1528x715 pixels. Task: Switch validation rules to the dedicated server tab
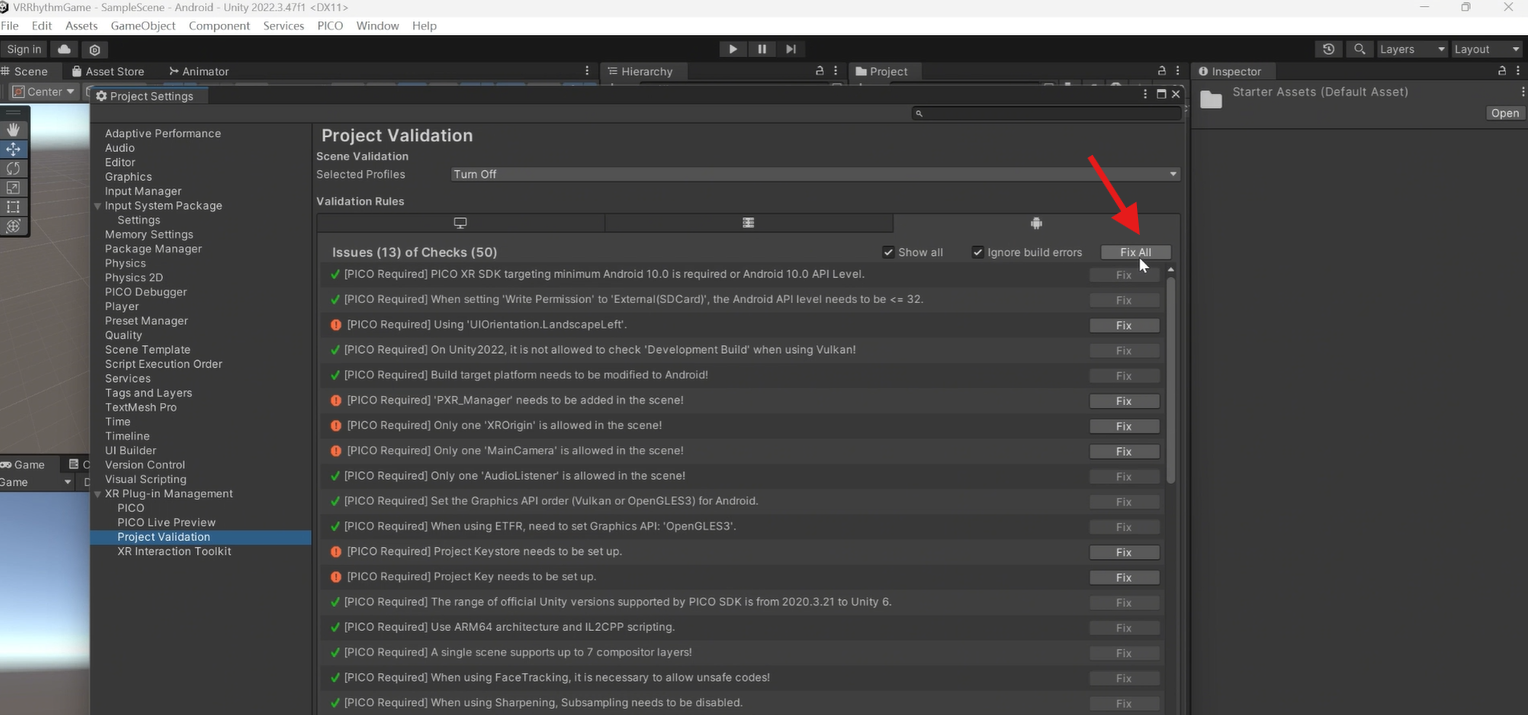[x=748, y=223]
